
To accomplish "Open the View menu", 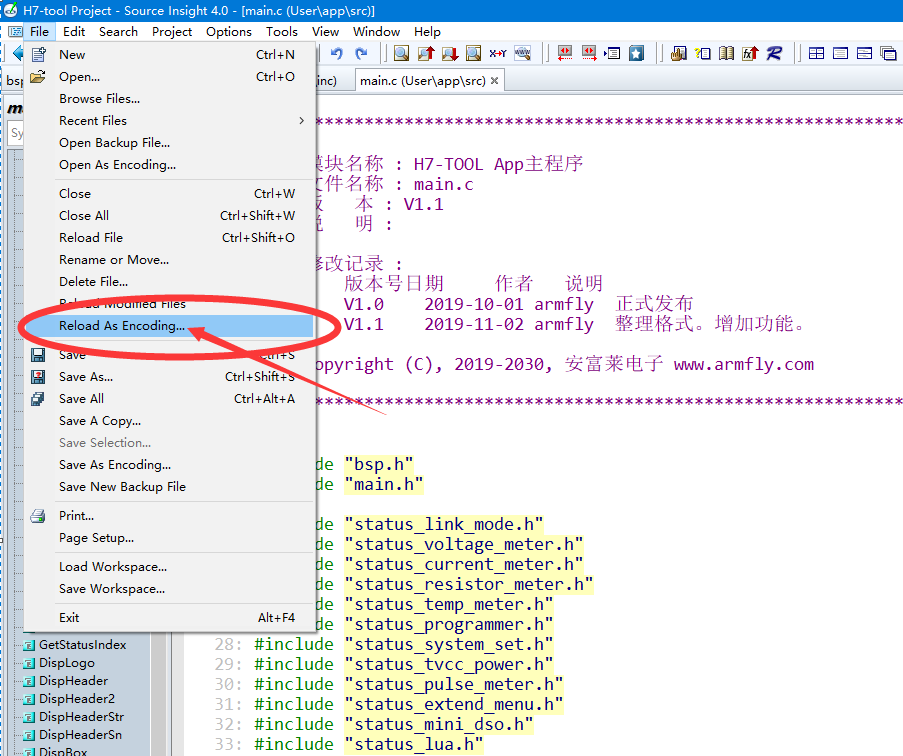I will pos(325,32).
